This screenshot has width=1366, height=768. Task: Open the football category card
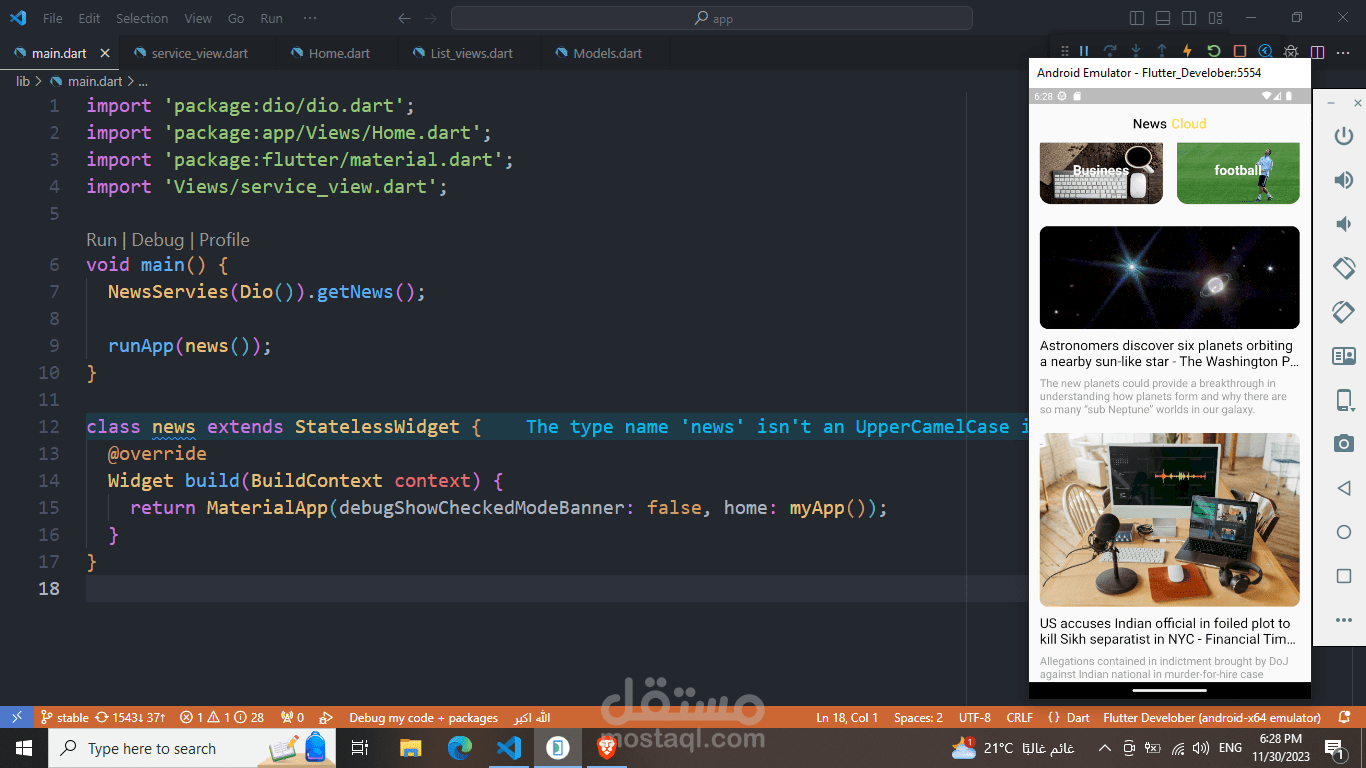coord(1238,173)
